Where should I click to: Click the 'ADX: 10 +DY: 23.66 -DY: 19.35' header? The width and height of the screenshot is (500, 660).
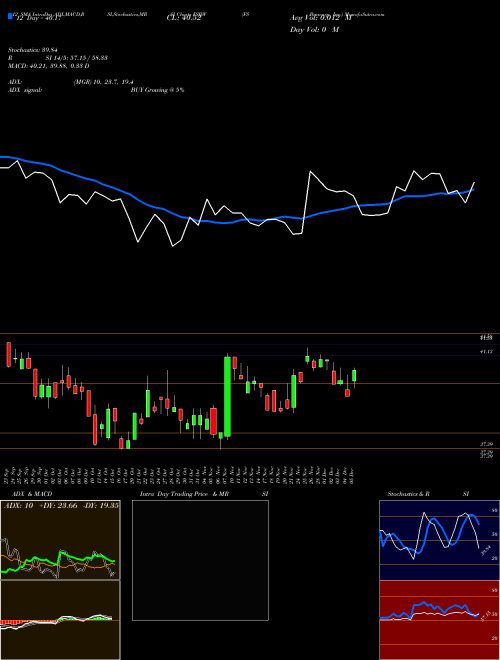pyautogui.click(x=61, y=506)
